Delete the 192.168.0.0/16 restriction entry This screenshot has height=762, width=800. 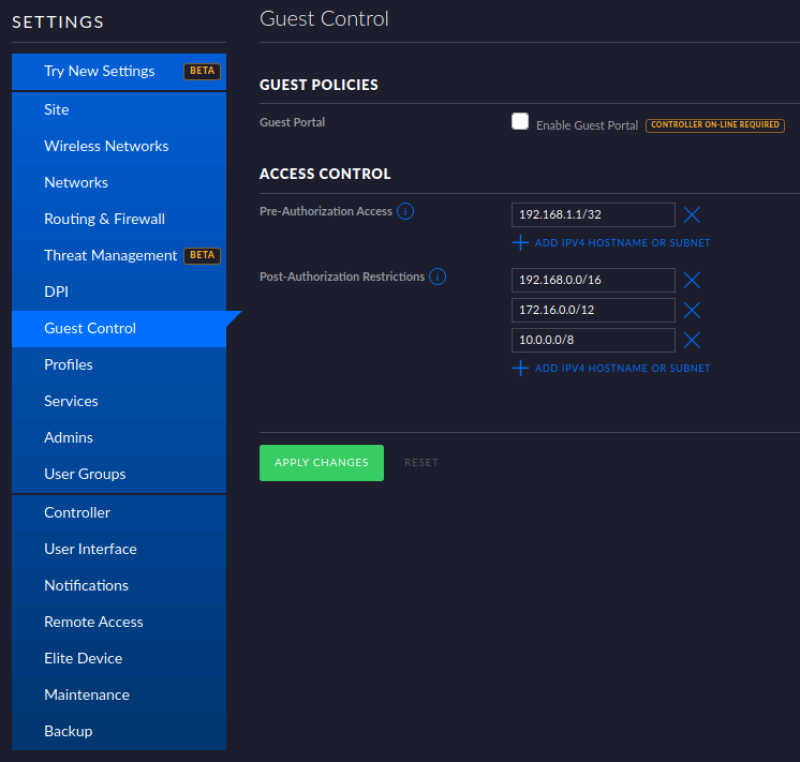click(691, 280)
